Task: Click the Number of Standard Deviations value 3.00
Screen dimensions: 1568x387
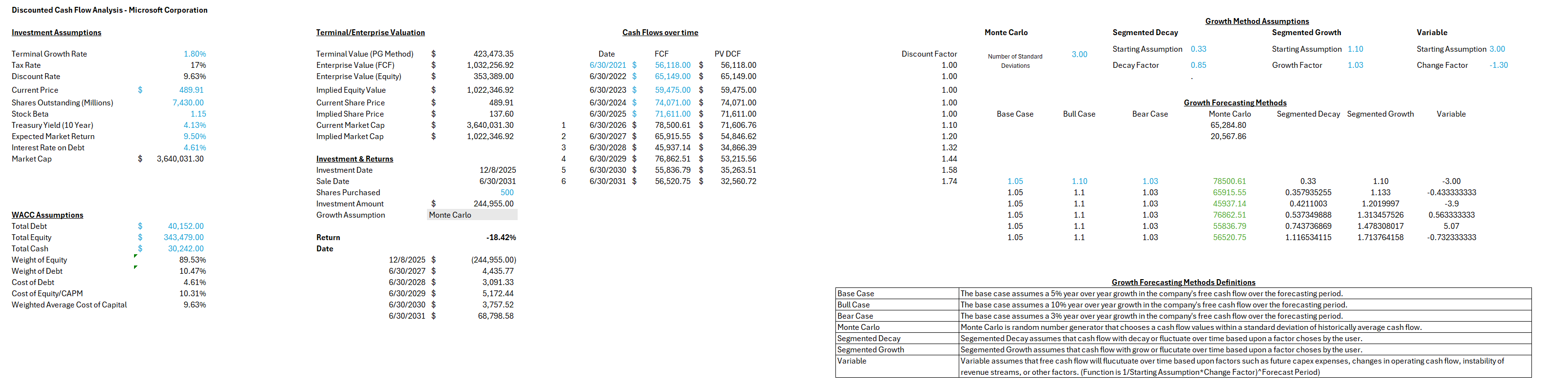Action: click(1079, 54)
